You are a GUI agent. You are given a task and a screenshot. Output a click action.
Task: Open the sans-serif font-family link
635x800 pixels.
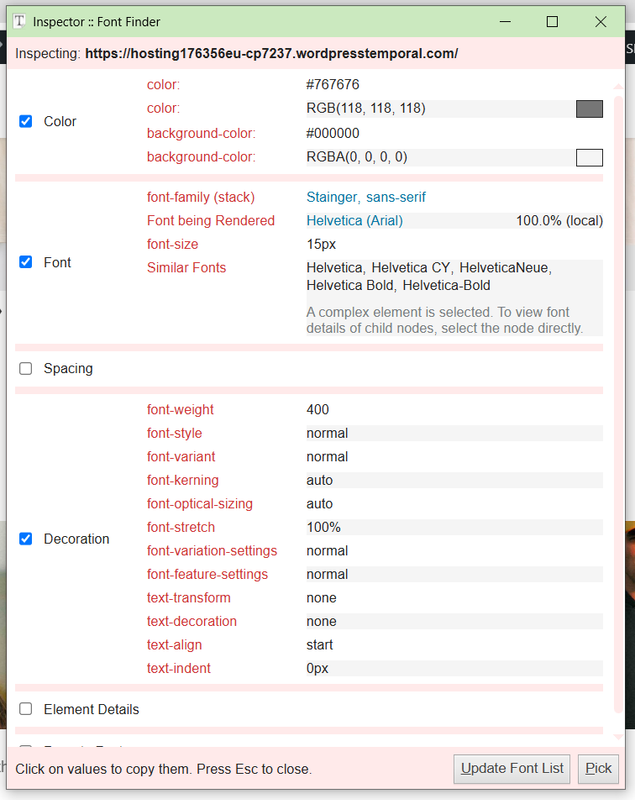tap(396, 197)
